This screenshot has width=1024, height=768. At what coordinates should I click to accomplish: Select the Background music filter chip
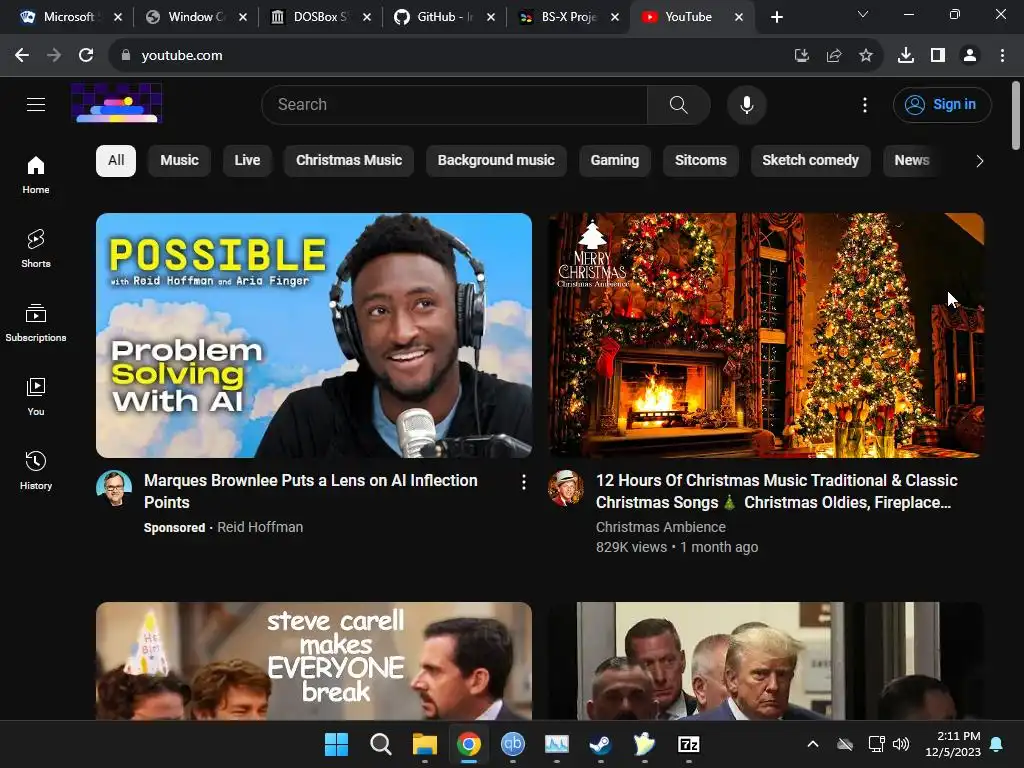(496, 161)
